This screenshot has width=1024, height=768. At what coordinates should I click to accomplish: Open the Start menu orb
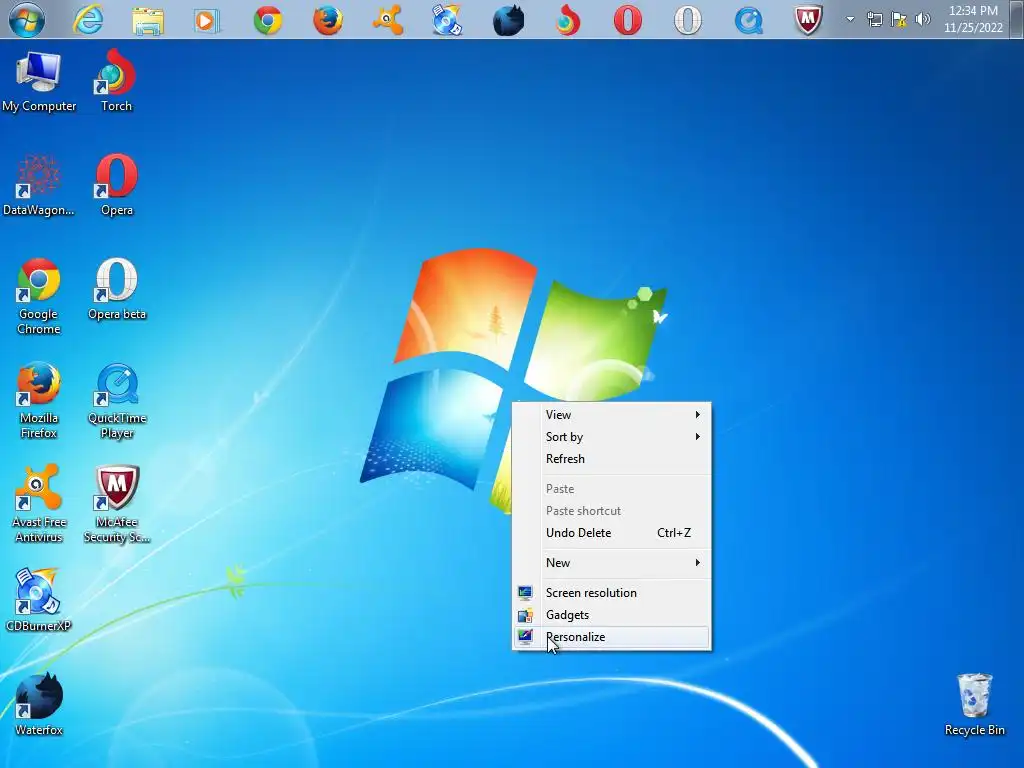pos(27,20)
